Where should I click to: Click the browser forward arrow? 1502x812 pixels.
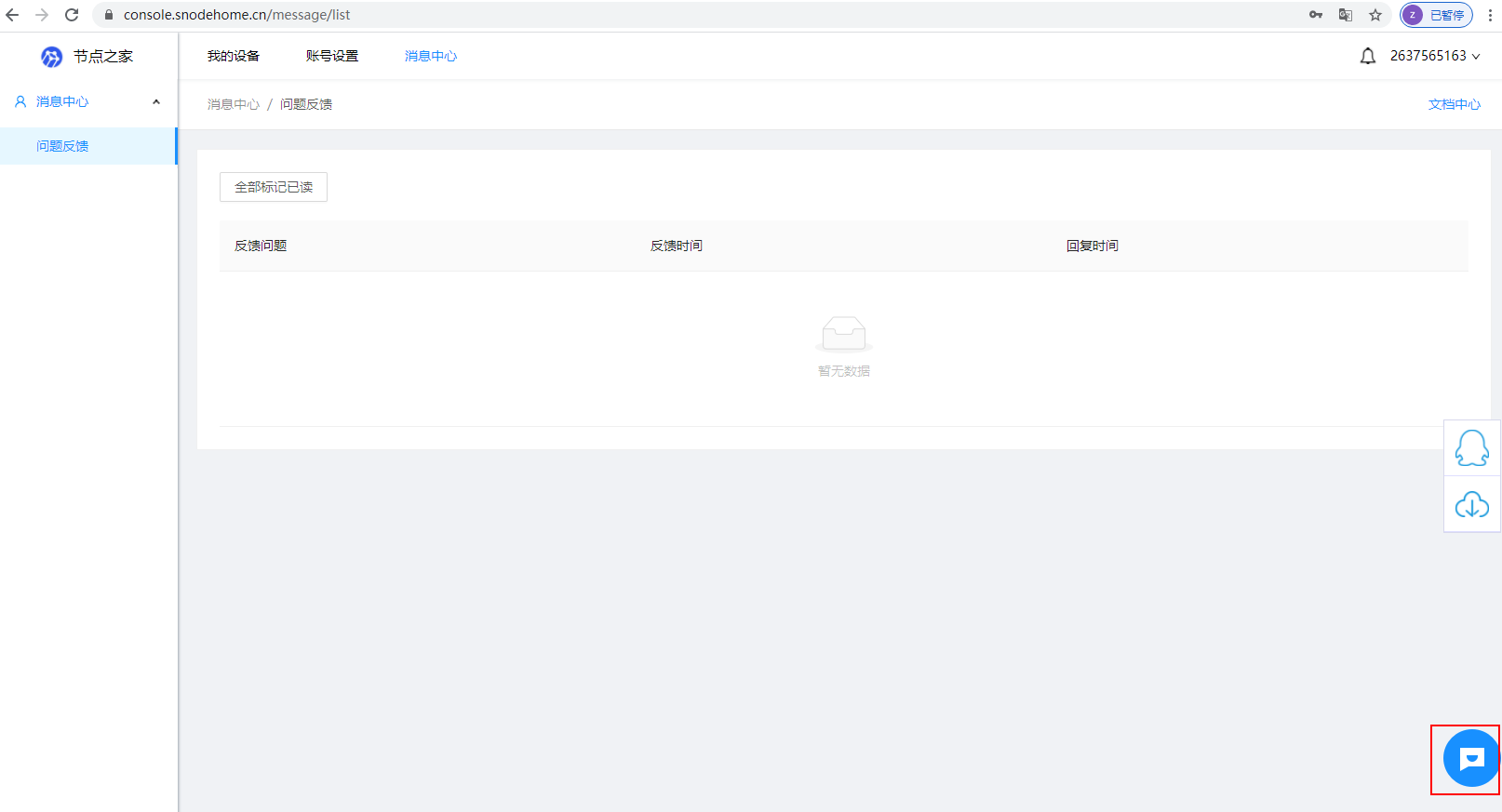click(42, 15)
